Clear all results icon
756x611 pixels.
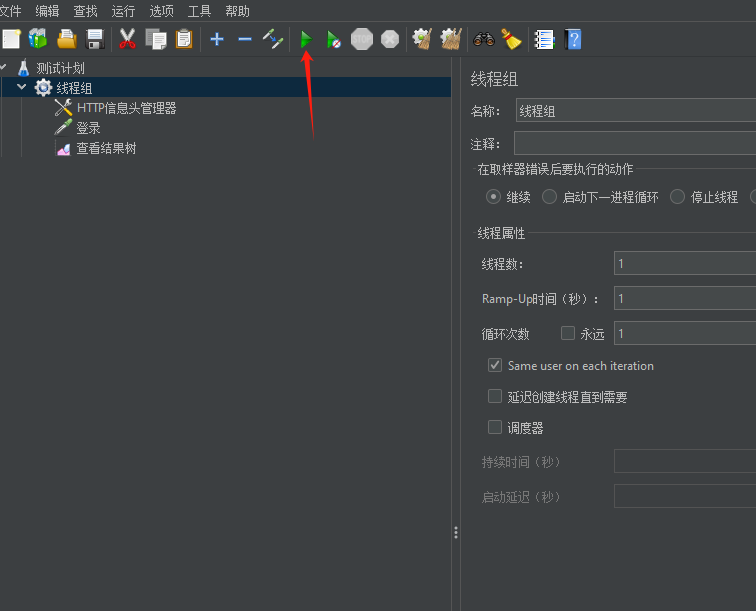451,39
